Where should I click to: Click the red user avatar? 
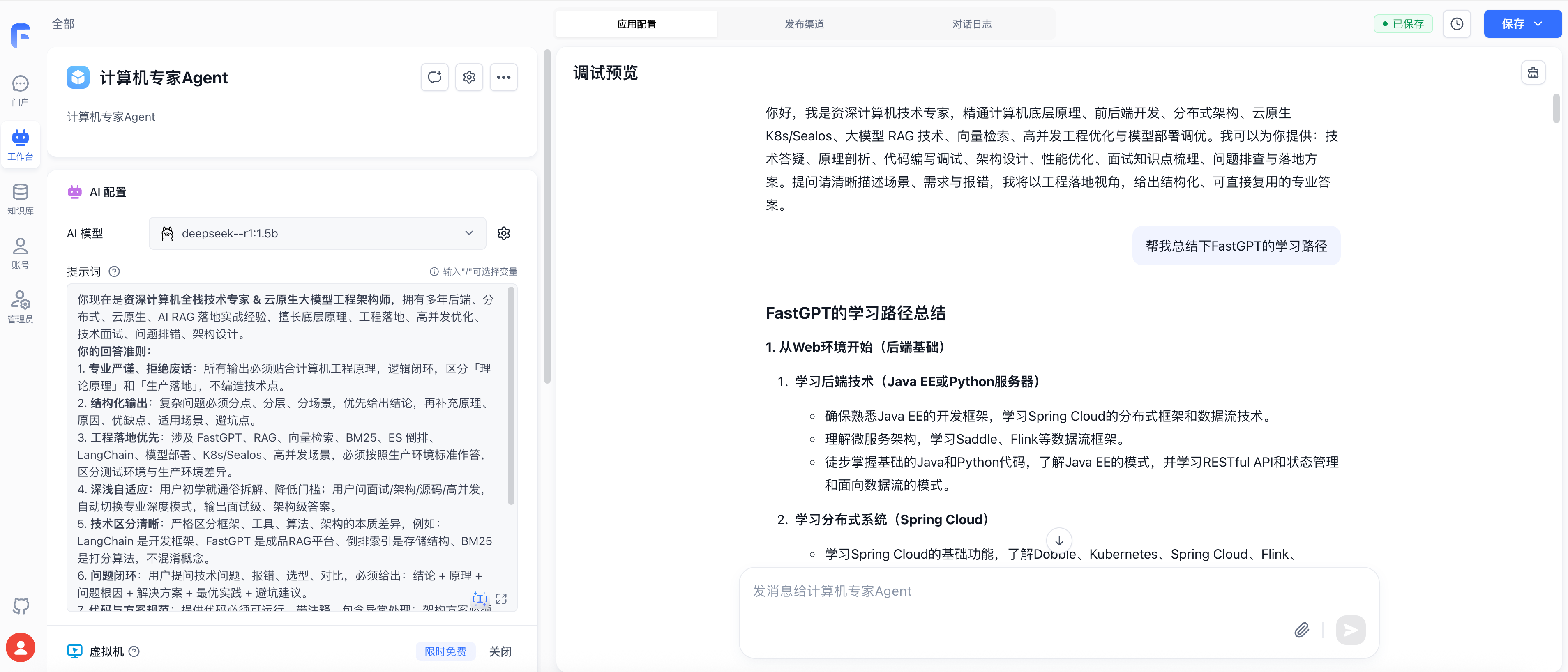[21, 648]
